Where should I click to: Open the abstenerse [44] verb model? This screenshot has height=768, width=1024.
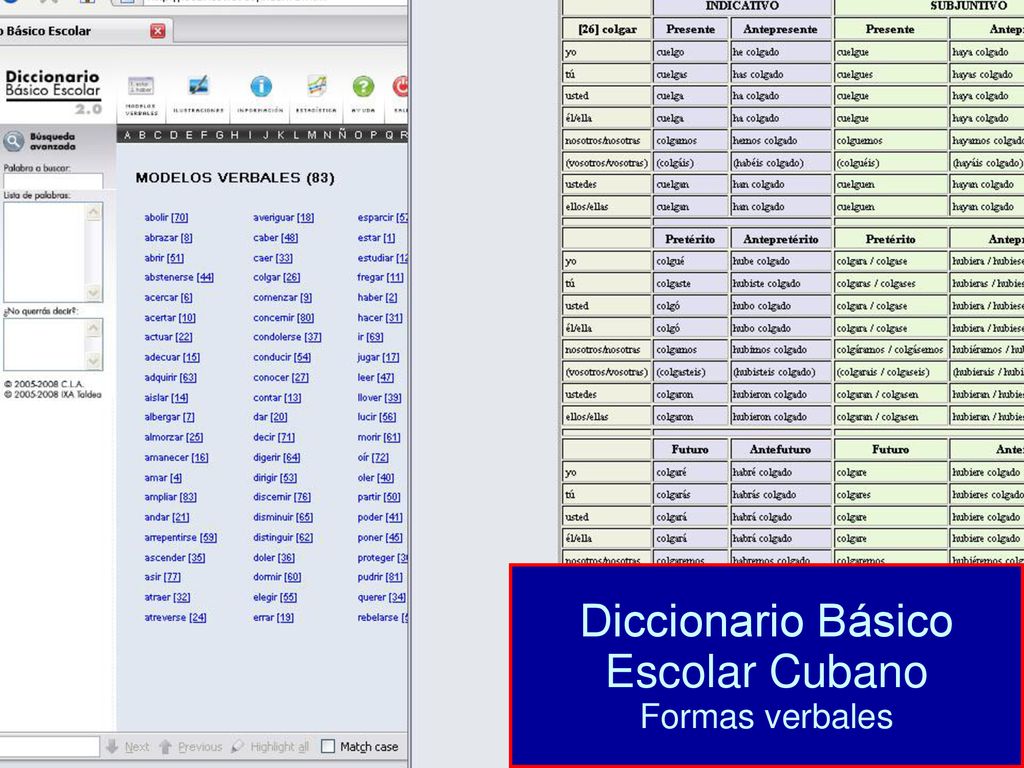click(x=179, y=278)
